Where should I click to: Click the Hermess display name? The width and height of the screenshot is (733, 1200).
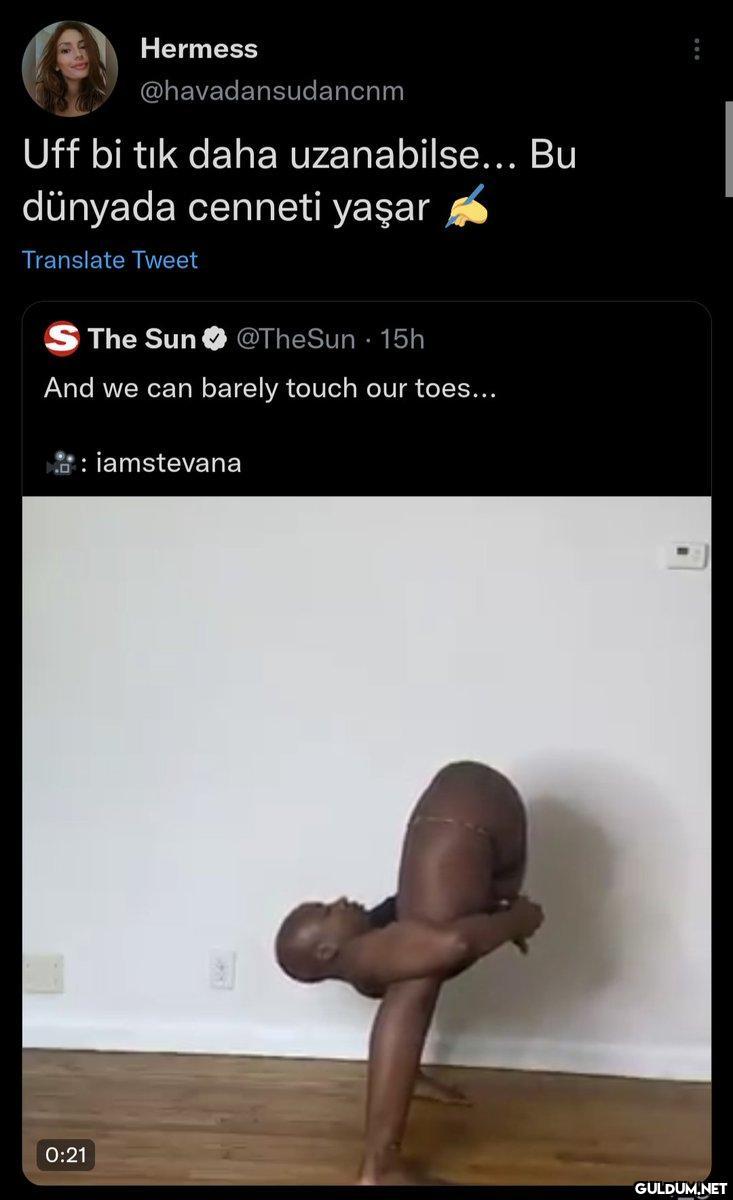pos(199,48)
